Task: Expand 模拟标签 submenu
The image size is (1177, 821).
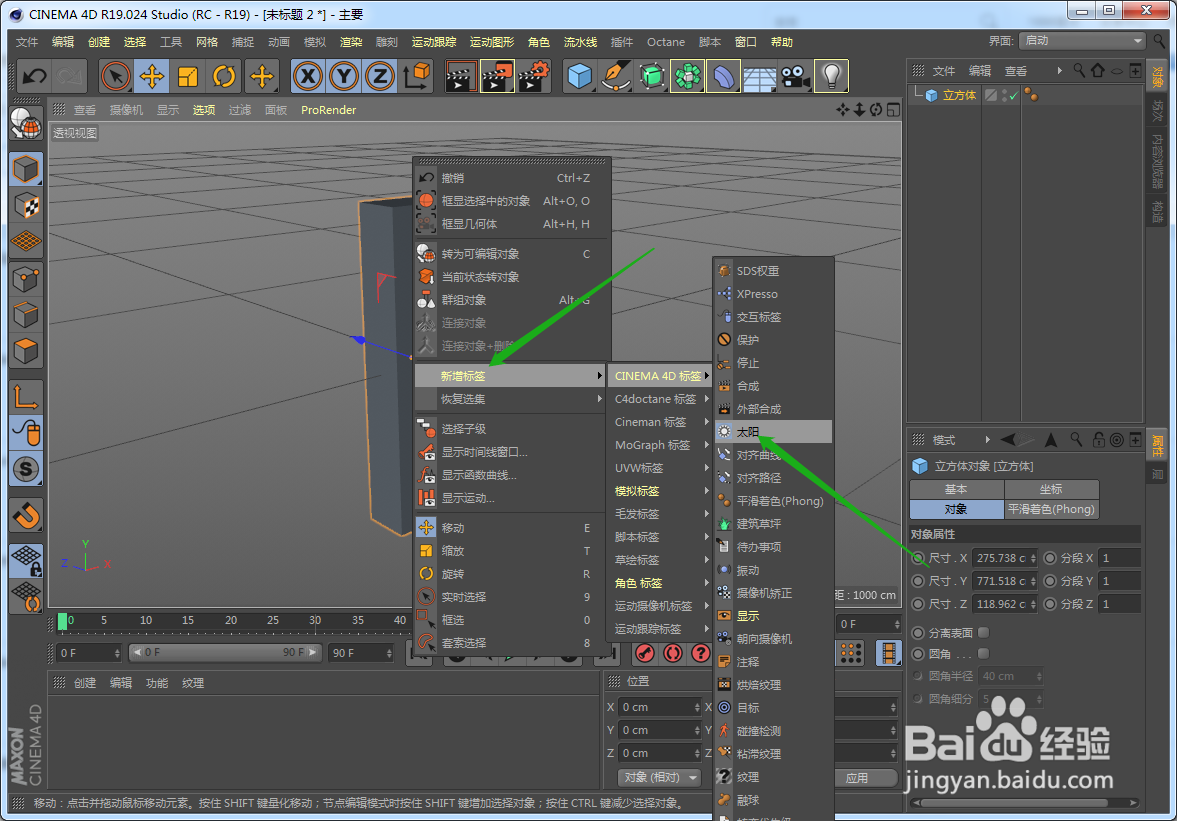Action: tap(661, 491)
